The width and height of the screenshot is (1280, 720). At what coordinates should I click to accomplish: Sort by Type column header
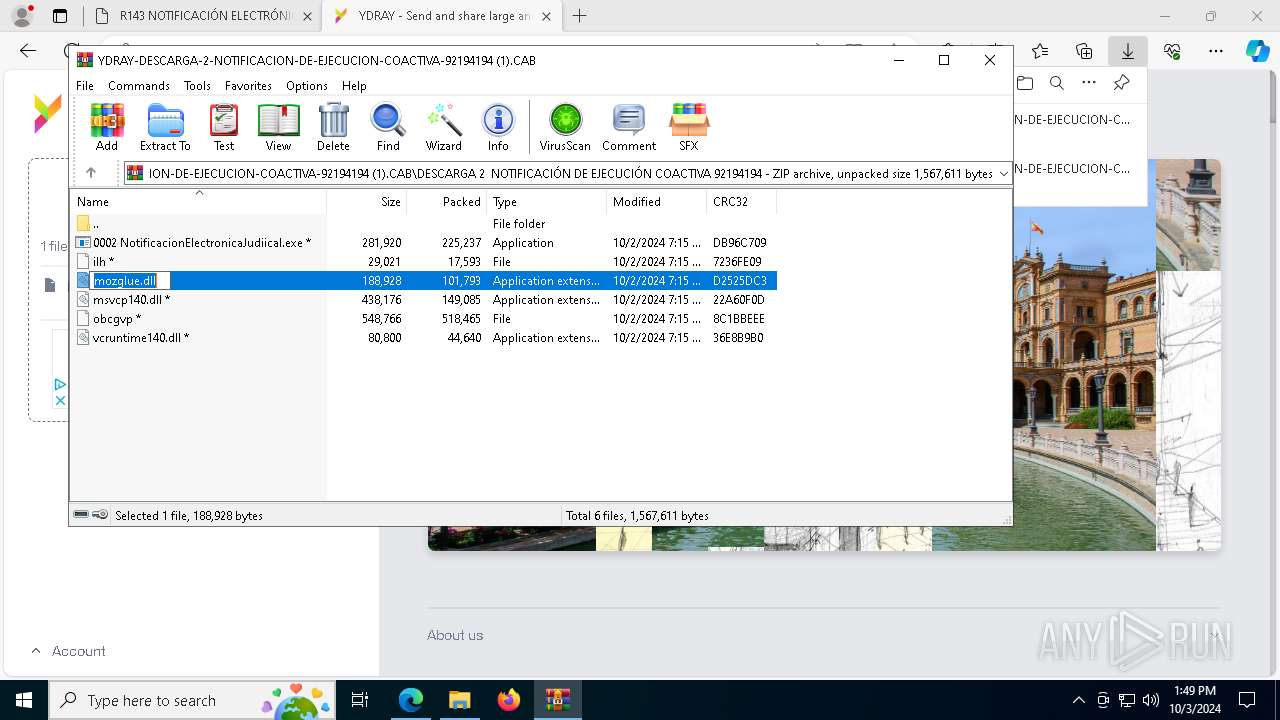click(547, 201)
